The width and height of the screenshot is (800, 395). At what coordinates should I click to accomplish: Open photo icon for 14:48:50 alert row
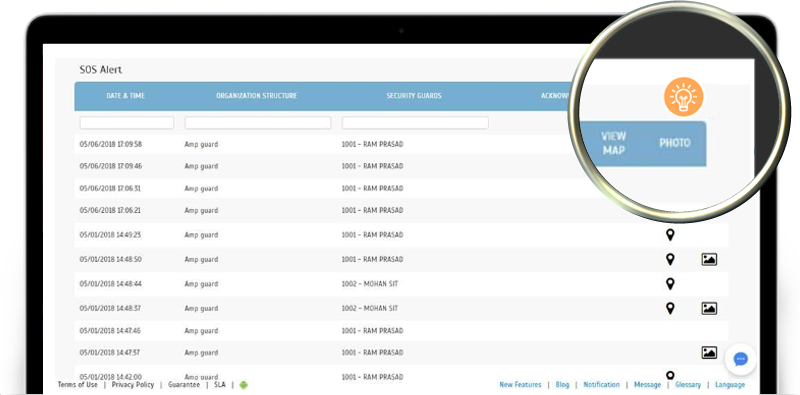[x=709, y=259]
